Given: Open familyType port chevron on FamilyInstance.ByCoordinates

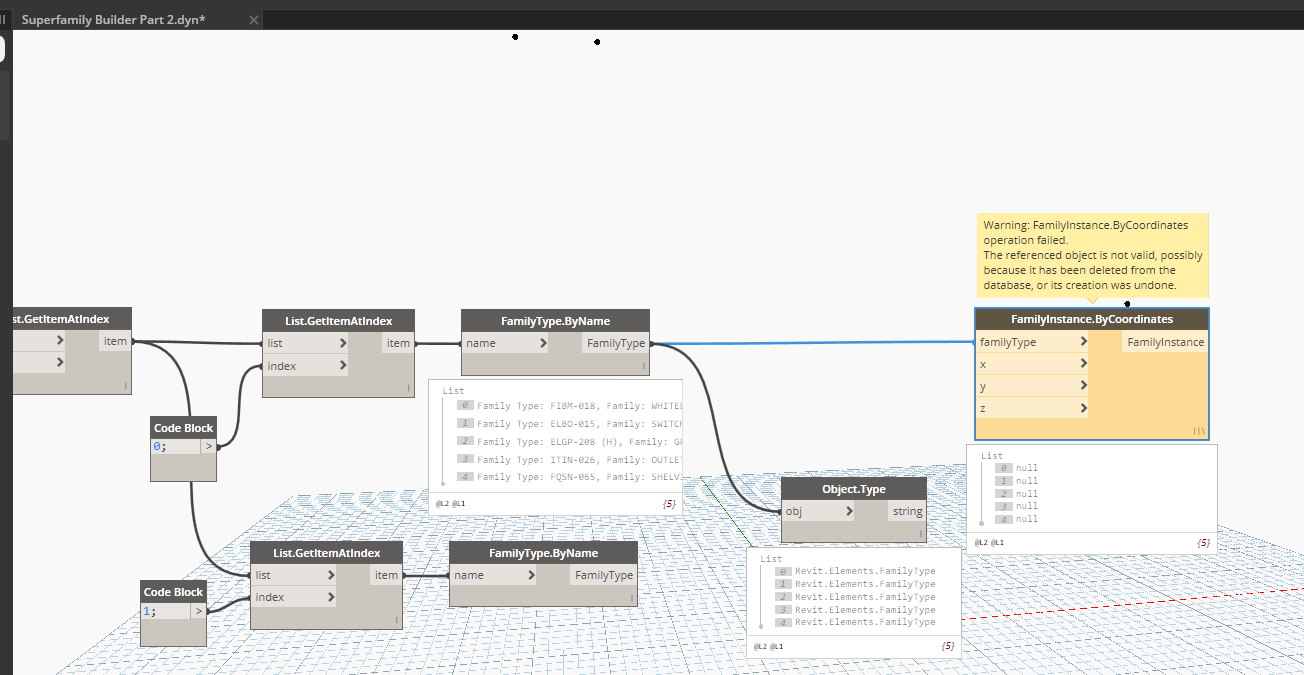Looking at the screenshot, I should click(1084, 342).
